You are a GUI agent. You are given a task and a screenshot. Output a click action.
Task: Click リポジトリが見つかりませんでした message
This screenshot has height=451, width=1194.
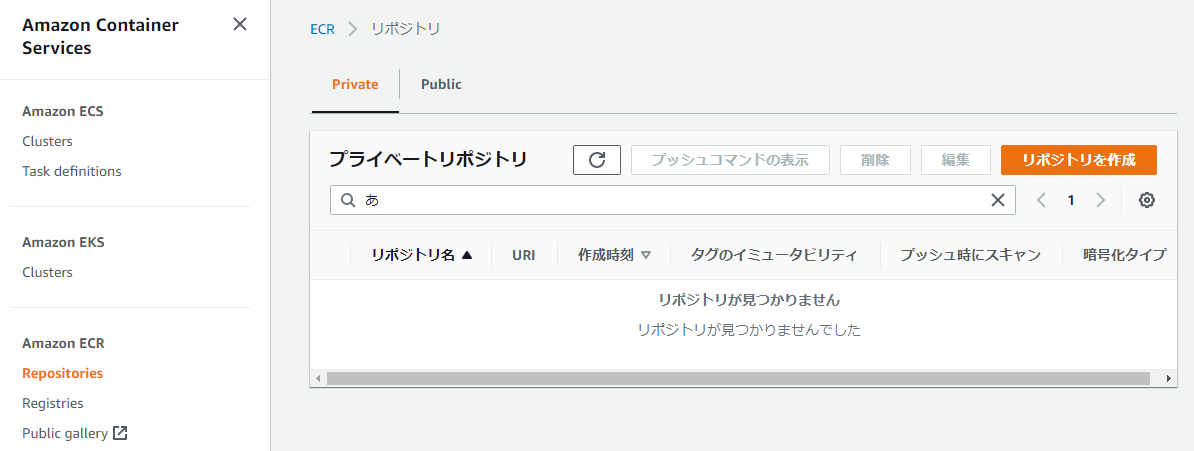point(749,331)
